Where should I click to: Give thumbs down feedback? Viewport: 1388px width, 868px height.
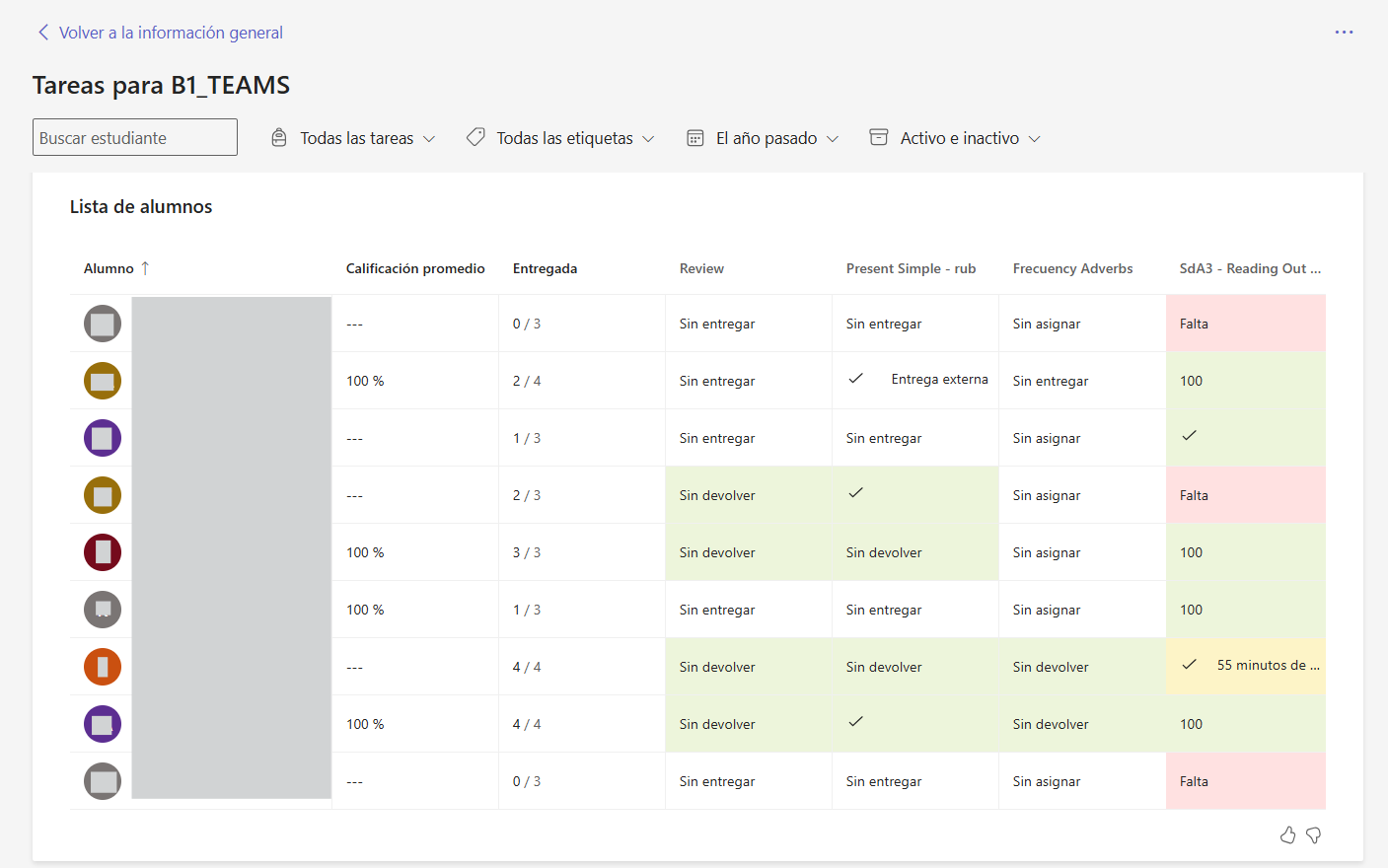(1314, 835)
